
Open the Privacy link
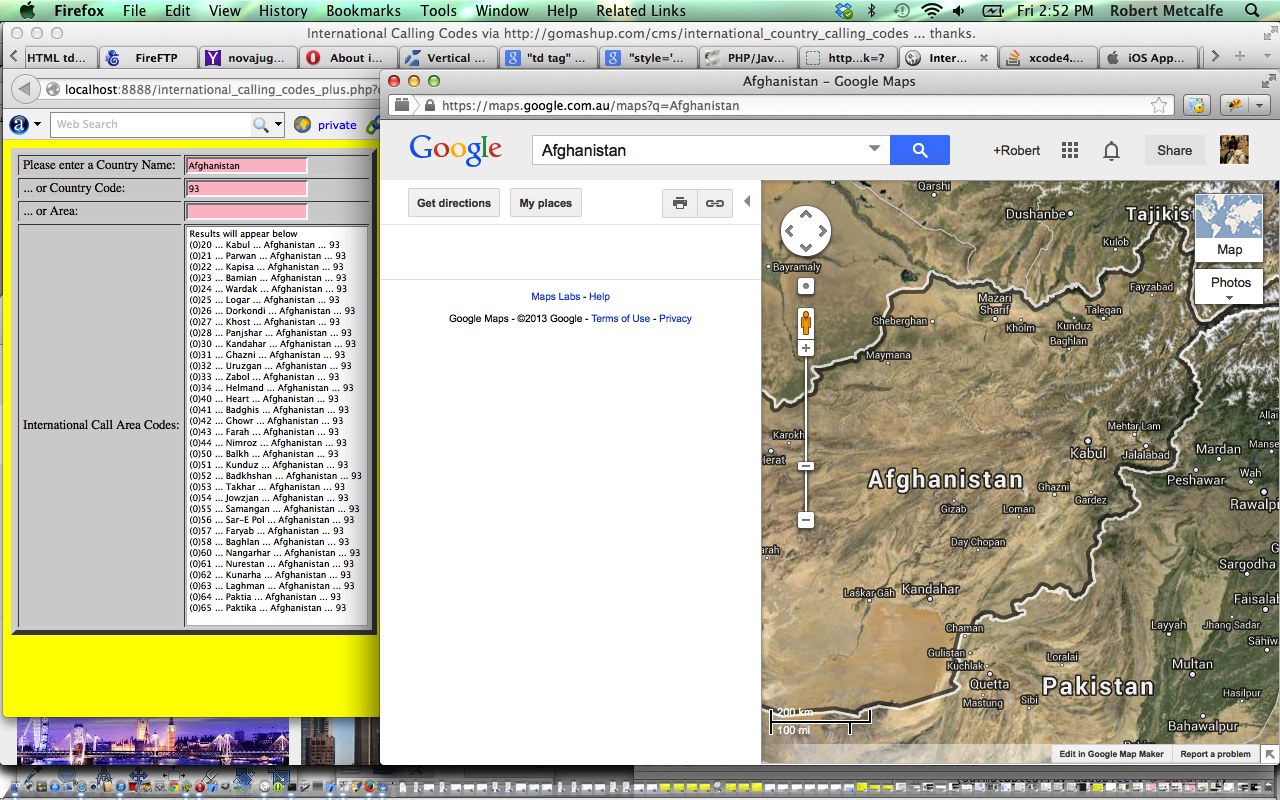[675, 319]
